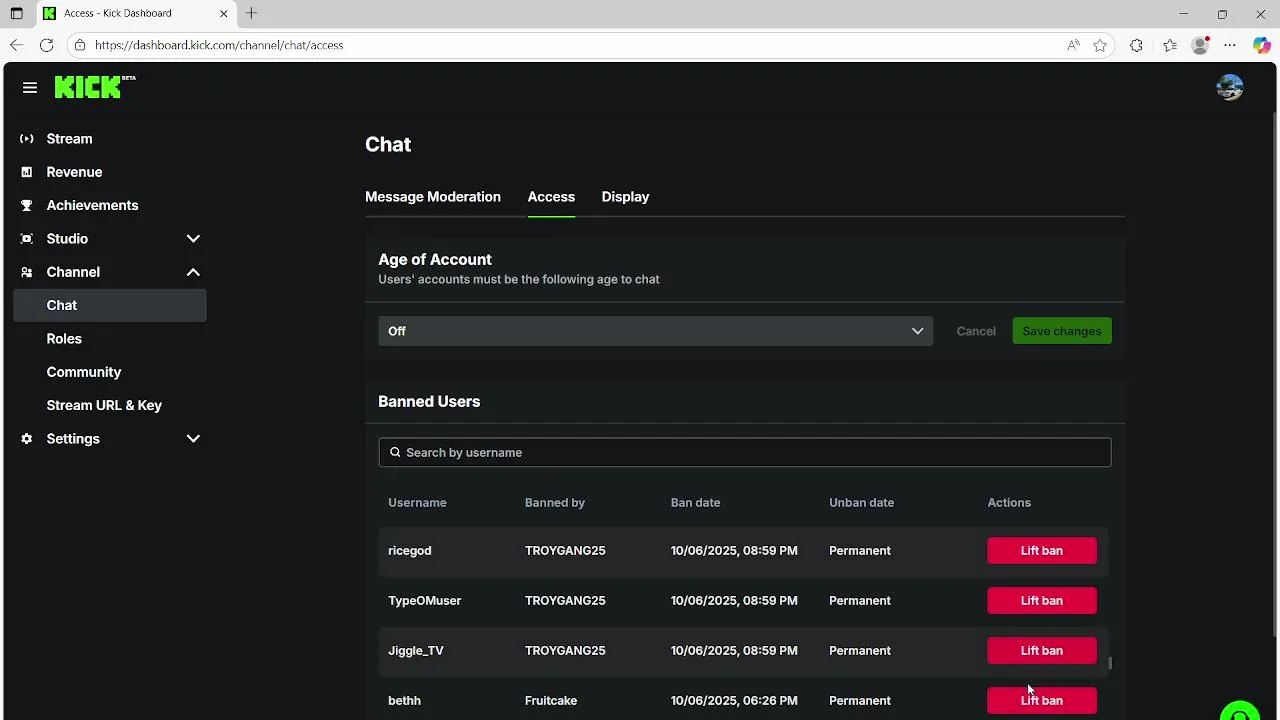This screenshot has height=720, width=1280.
Task: Click the Stream broadcast icon
Action: click(x=27, y=139)
